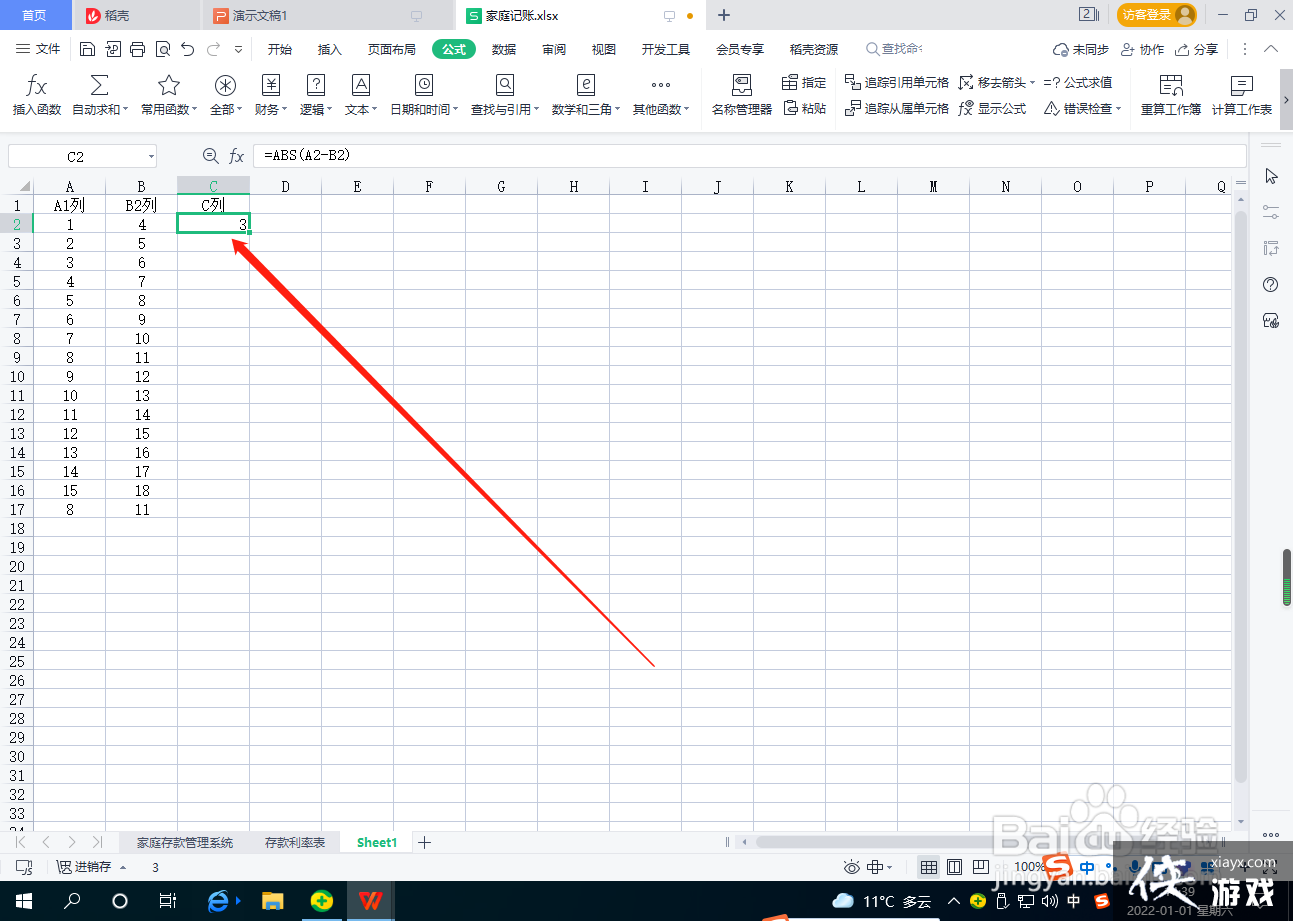The image size is (1293, 921).
Task: Open the Windows Start menu
Action: (x=23, y=901)
